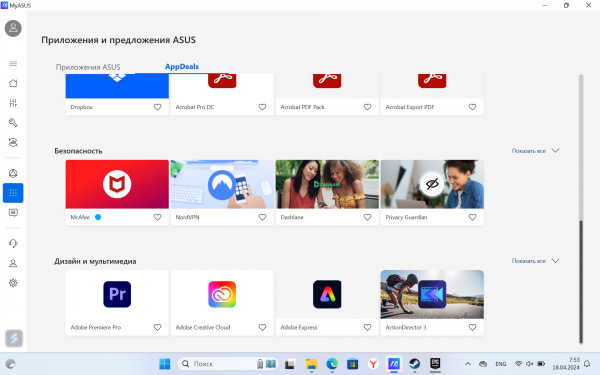Open the live update refresh icon in sidebar
This screenshot has width=600, height=375.
pos(13,142)
